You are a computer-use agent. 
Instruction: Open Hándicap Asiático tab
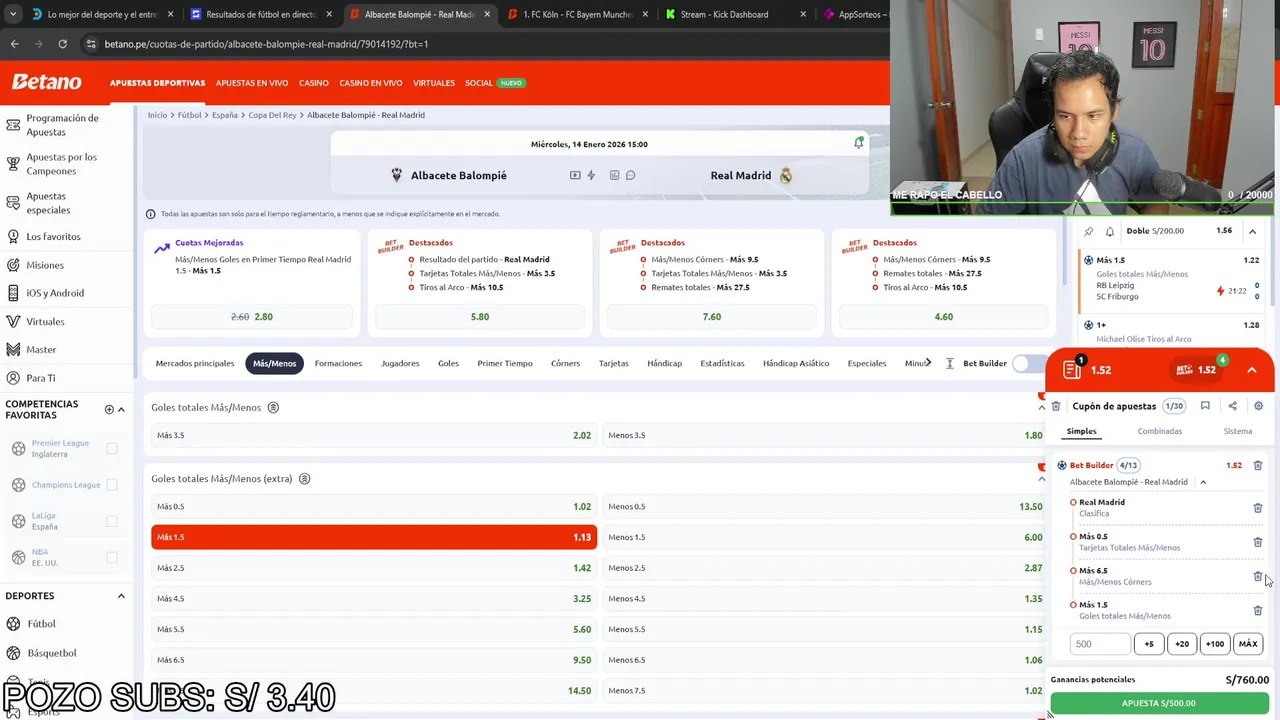796,363
